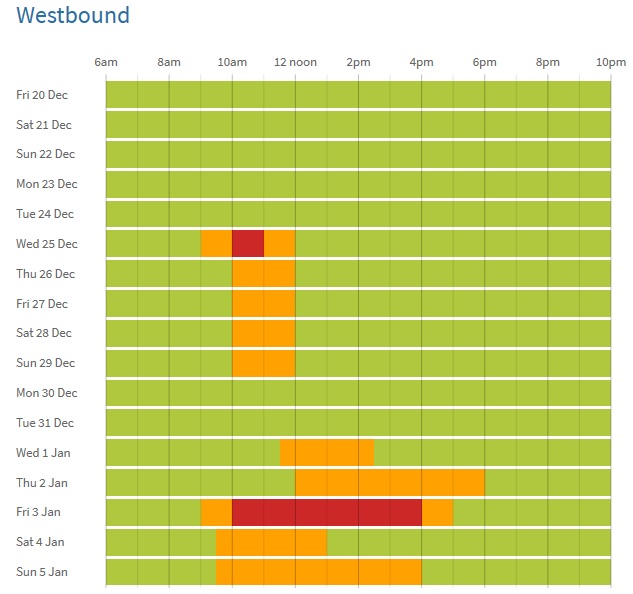Select the orange segment on Wed 1 Jan
Image resolution: width=633 pixels, height=594 pixels.
coord(327,452)
